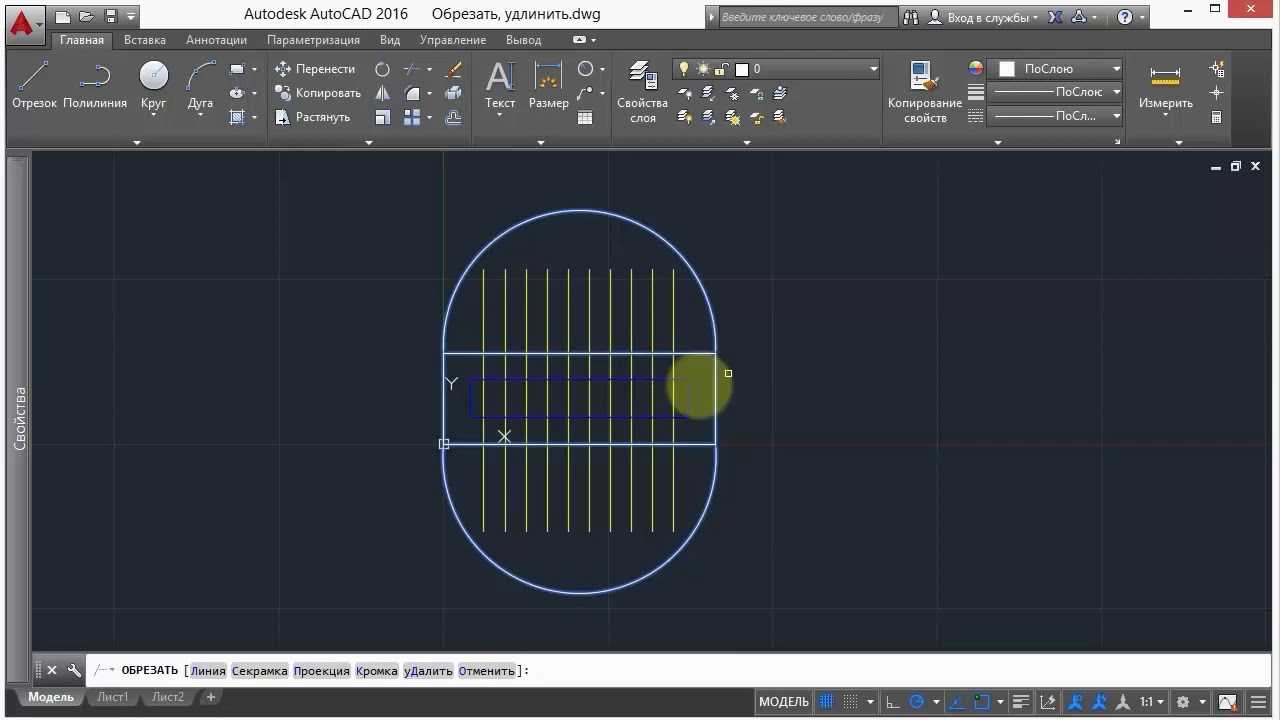Click the Перенести move button
This screenshot has width=1280, height=720.
point(315,69)
